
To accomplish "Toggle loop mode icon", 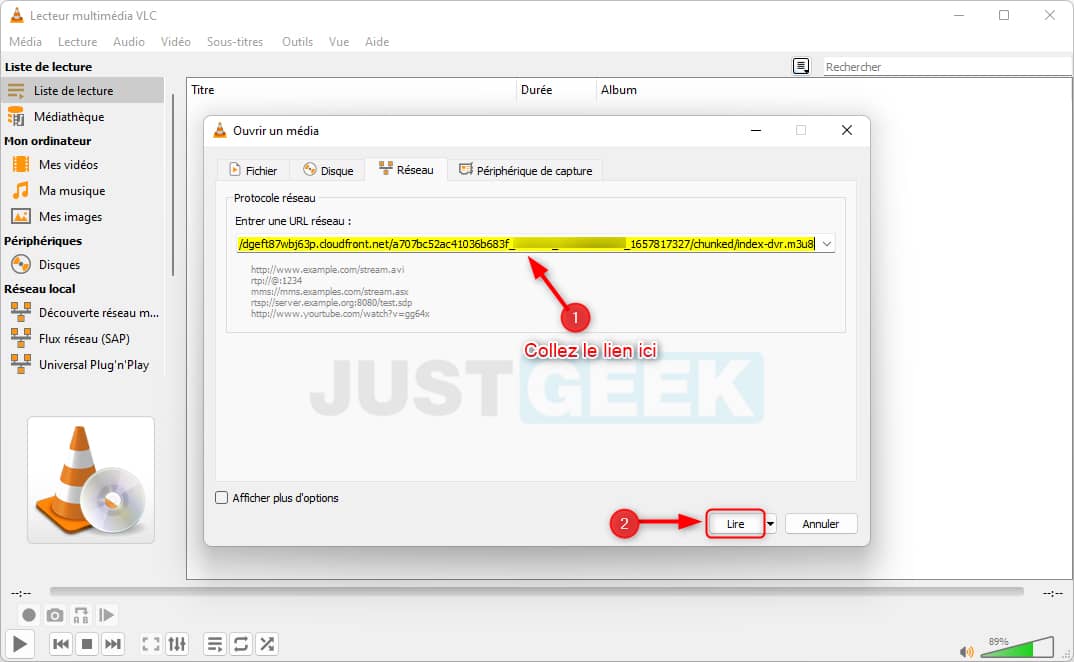I will pyautogui.click(x=241, y=644).
